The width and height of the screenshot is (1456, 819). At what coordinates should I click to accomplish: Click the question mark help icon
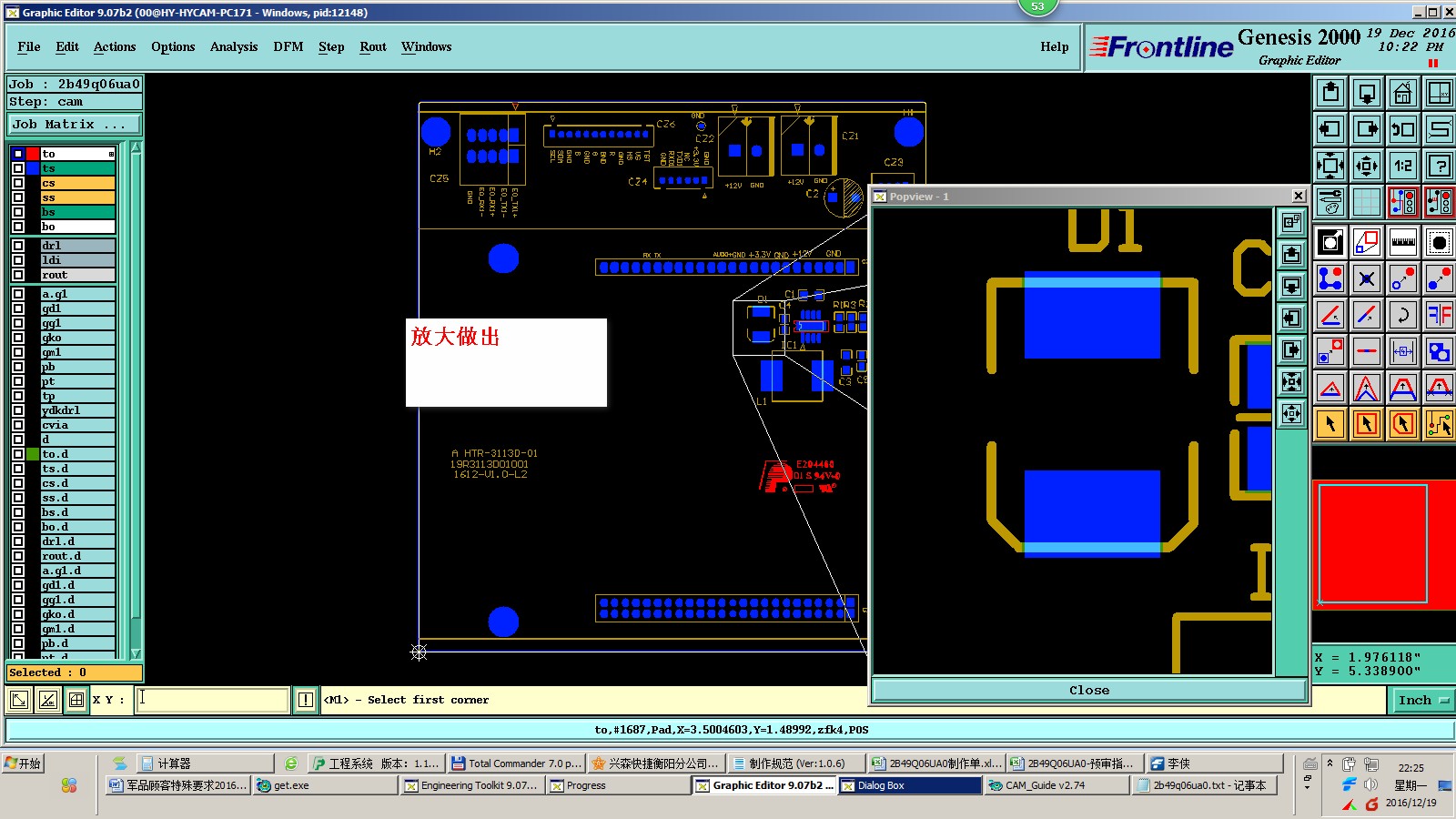tap(1439, 166)
